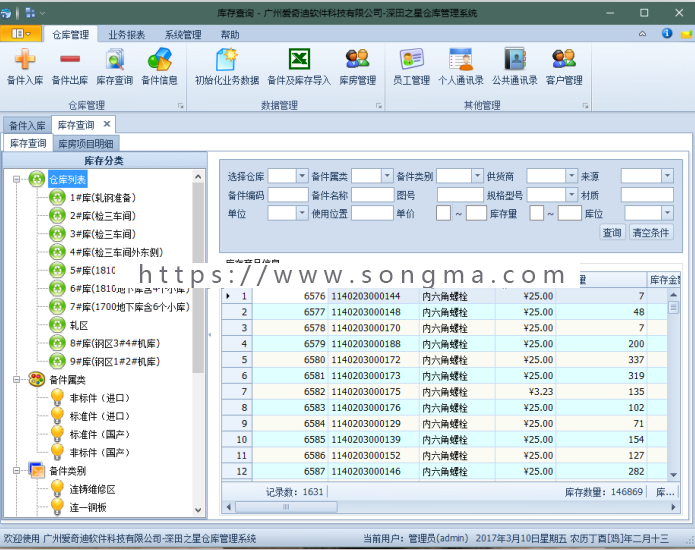Open 库存查询 ribbon icon
This screenshot has height=550, width=695.
114,66
